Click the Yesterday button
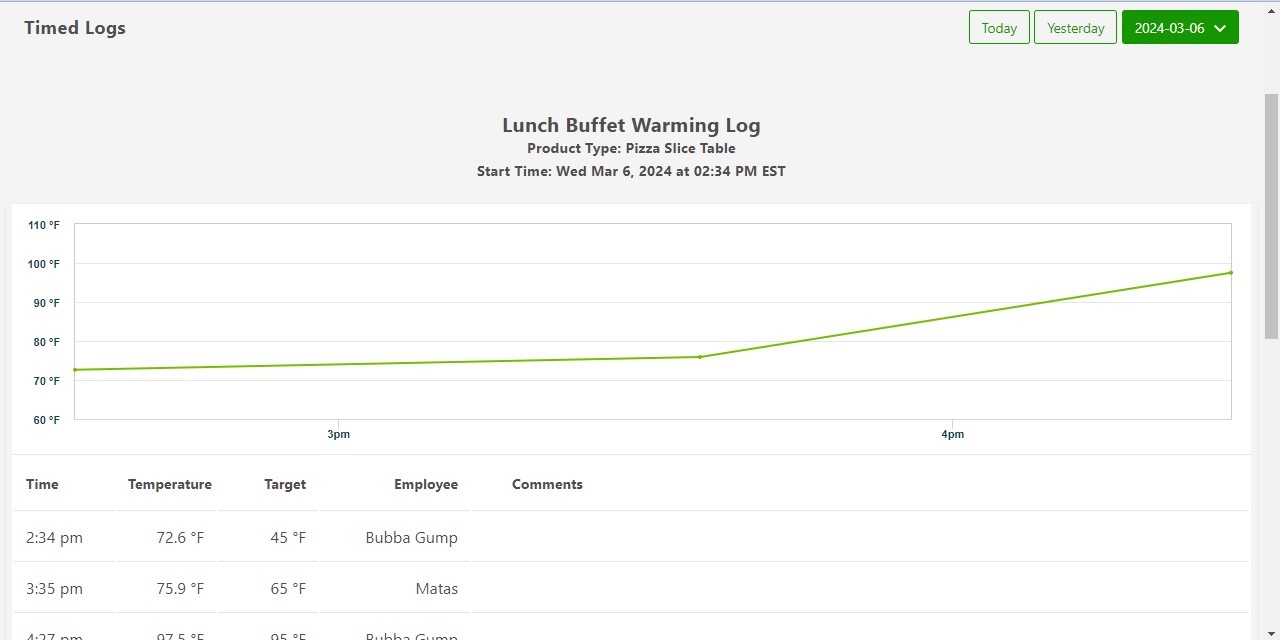This screenshot has height=640, width=1280. 1075,28
